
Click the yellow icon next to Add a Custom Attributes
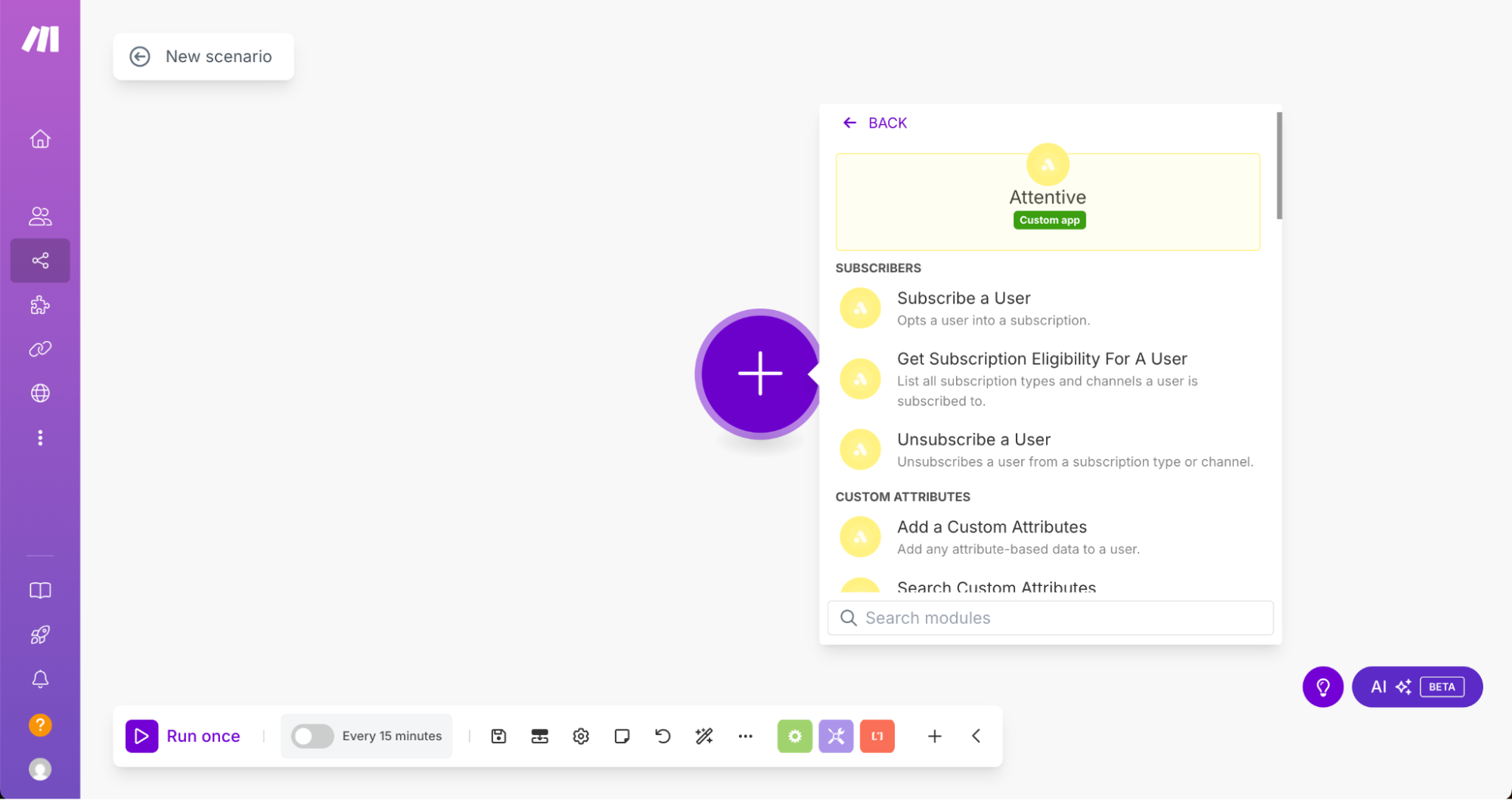860,537
